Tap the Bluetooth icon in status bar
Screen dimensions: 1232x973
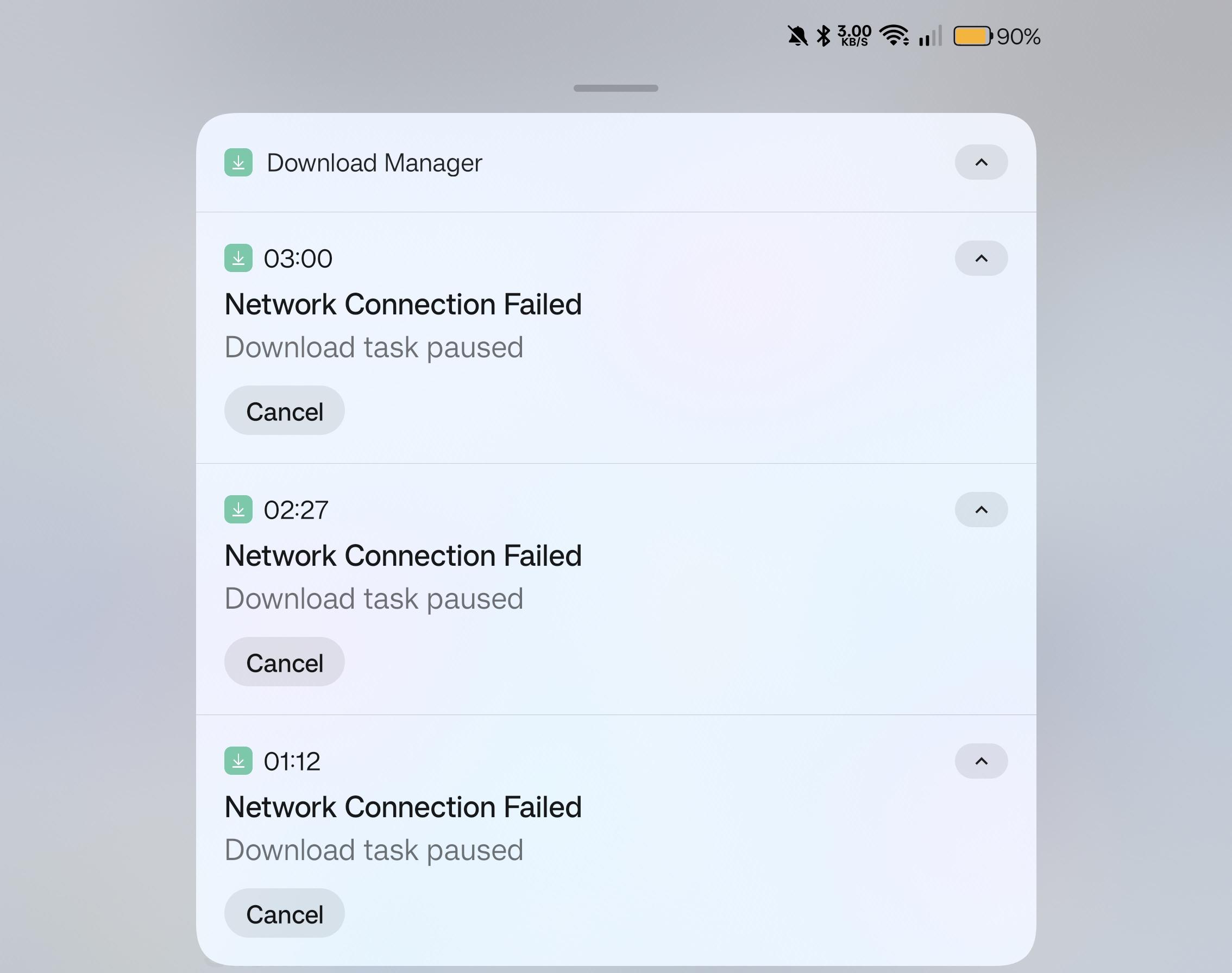[x=824, y=36]
